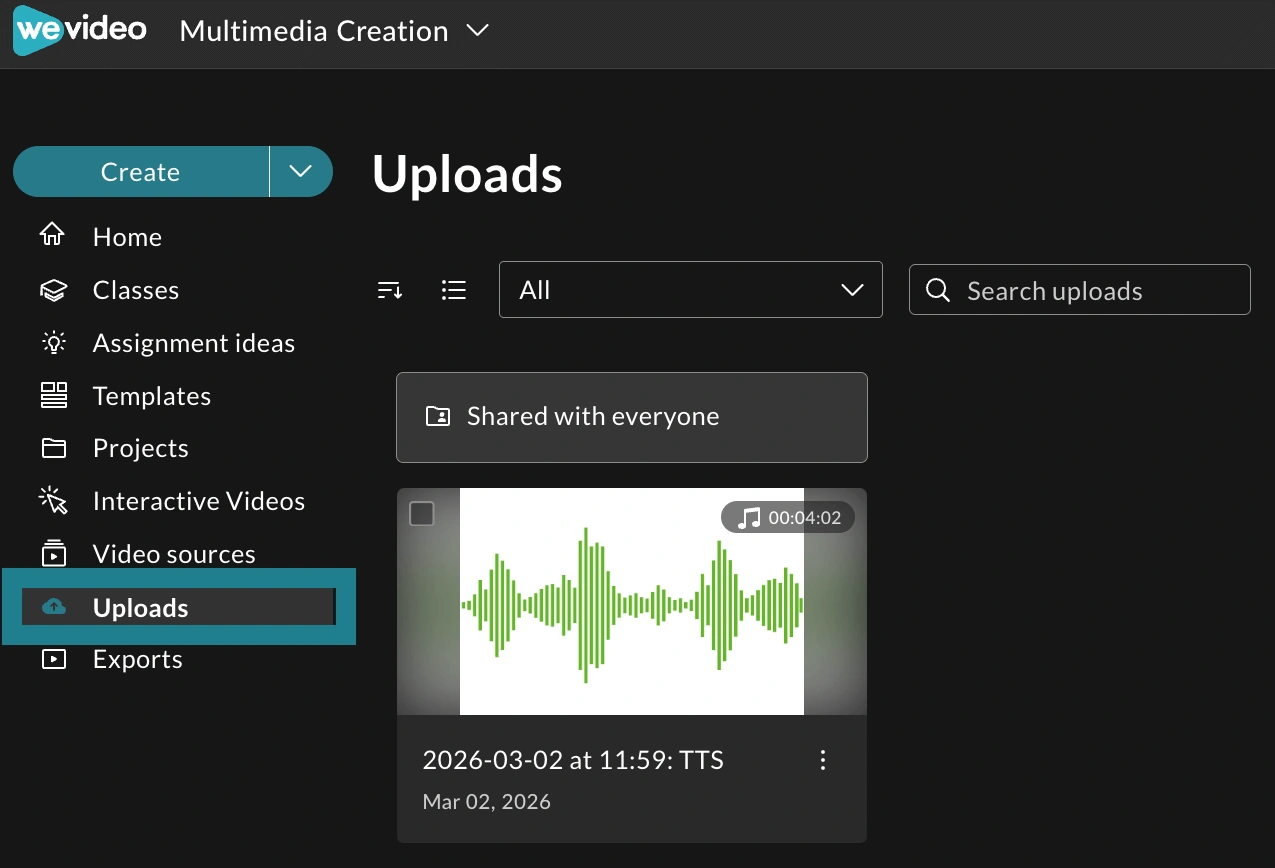Click the Assignment ideas lightbulb icon
The width and height of the screenshot is (1275, 868).
(53, 343)
